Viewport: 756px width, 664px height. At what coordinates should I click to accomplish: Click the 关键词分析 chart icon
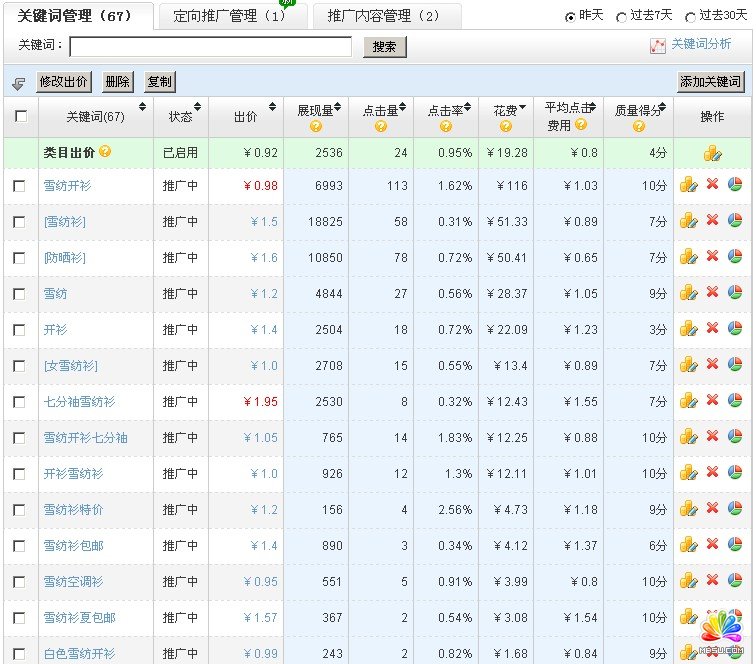point(658,45)
